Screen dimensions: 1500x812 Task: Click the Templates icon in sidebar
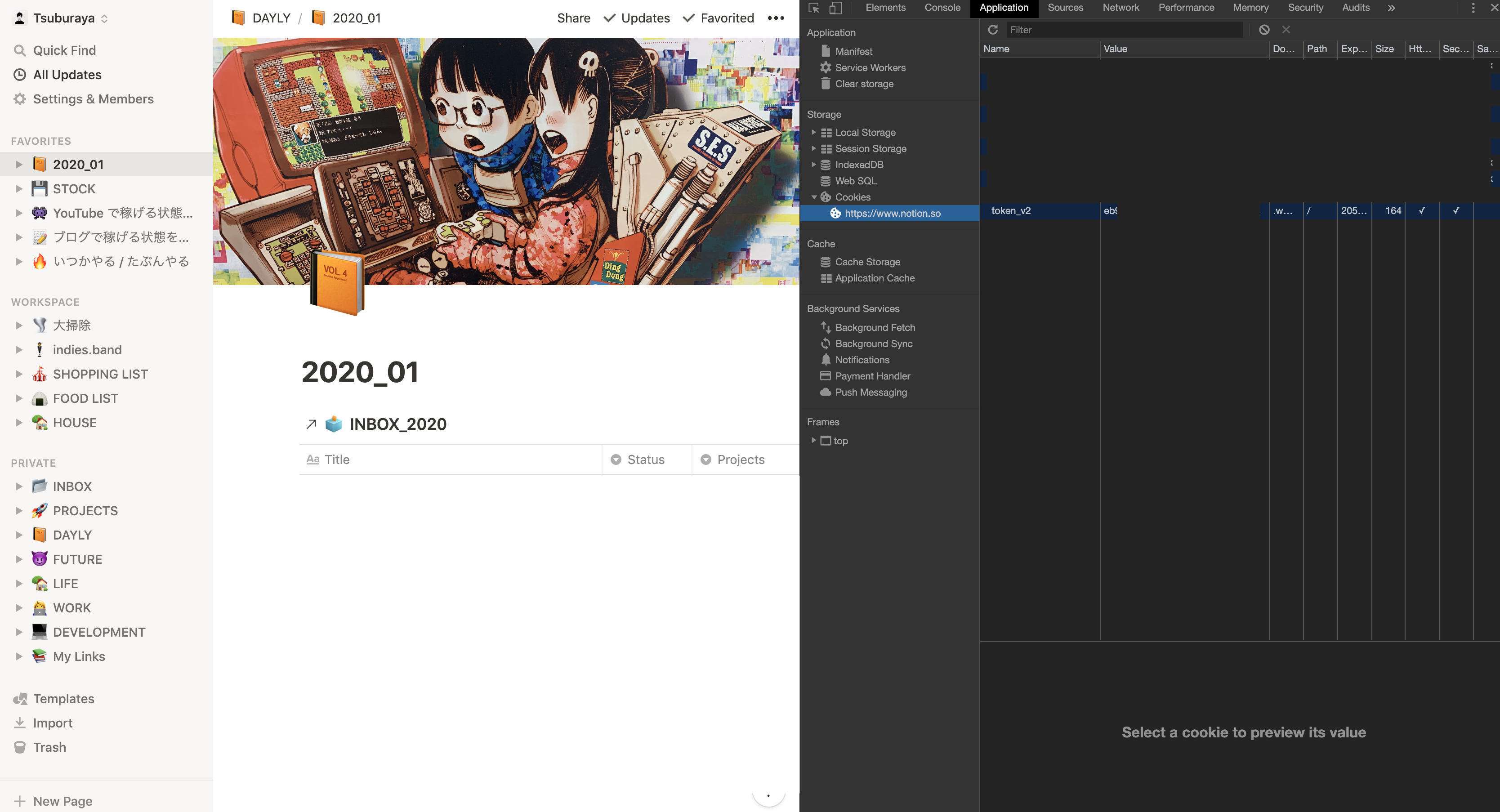click(x=20, y=699)
